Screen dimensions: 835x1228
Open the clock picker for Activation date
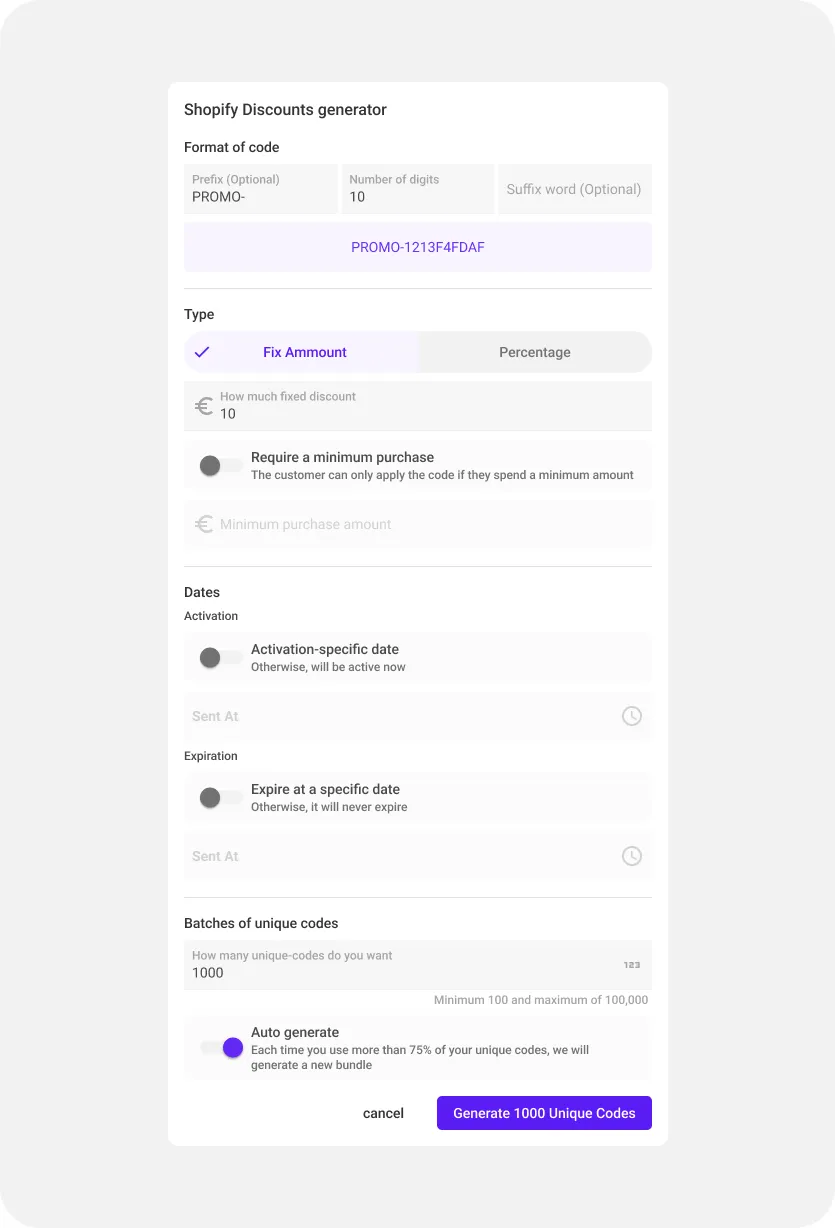click(632, 716)
